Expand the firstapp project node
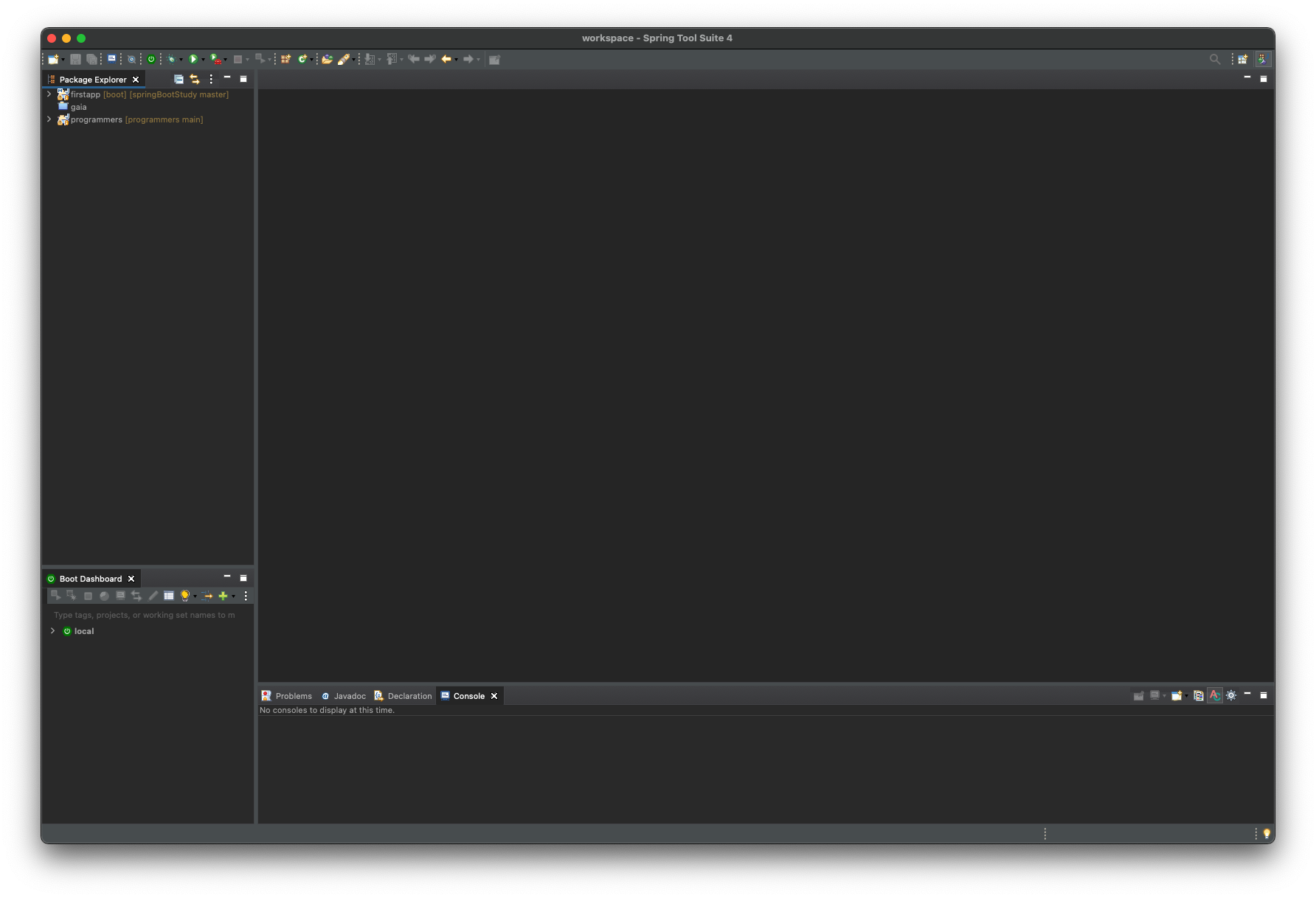 (49, 94)
